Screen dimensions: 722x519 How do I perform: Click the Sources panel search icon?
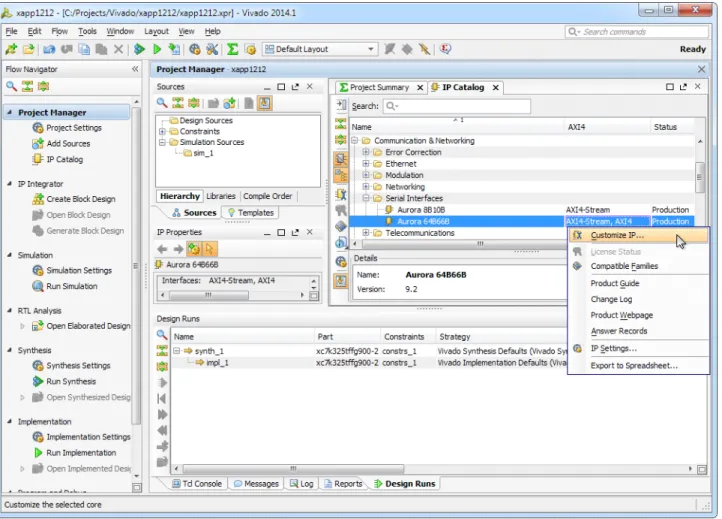[162, 103]
